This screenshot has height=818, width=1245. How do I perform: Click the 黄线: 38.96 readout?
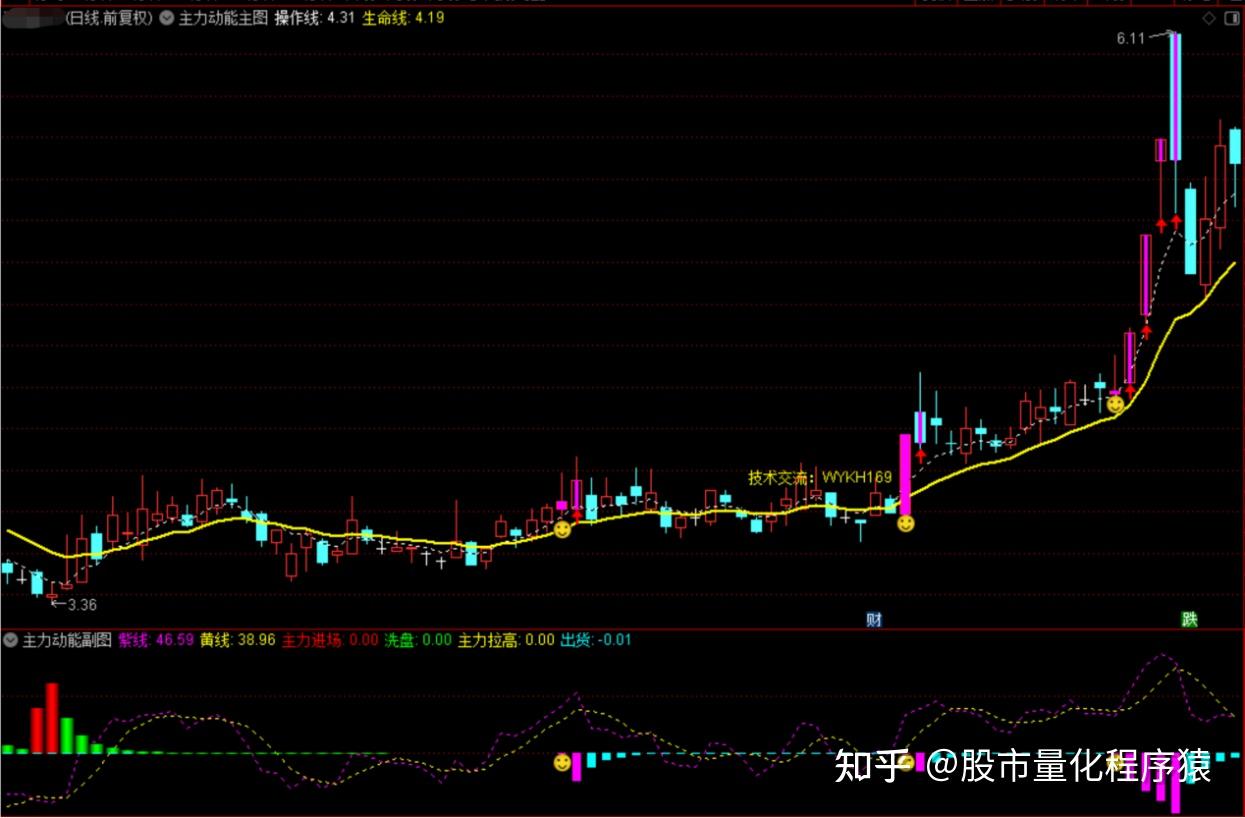(237, 640)
